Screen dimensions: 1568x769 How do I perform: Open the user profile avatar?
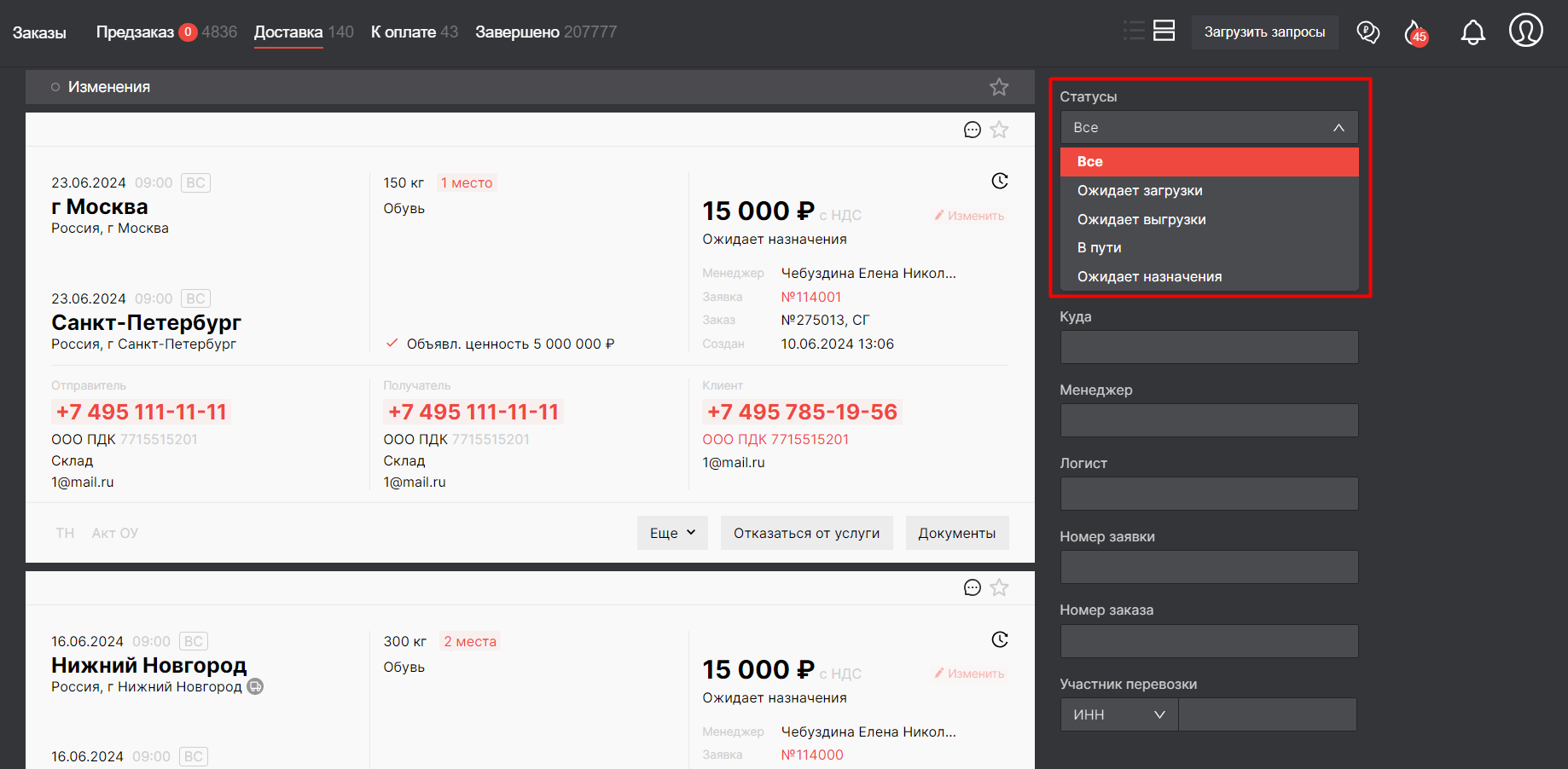(x=1526, y=30)
